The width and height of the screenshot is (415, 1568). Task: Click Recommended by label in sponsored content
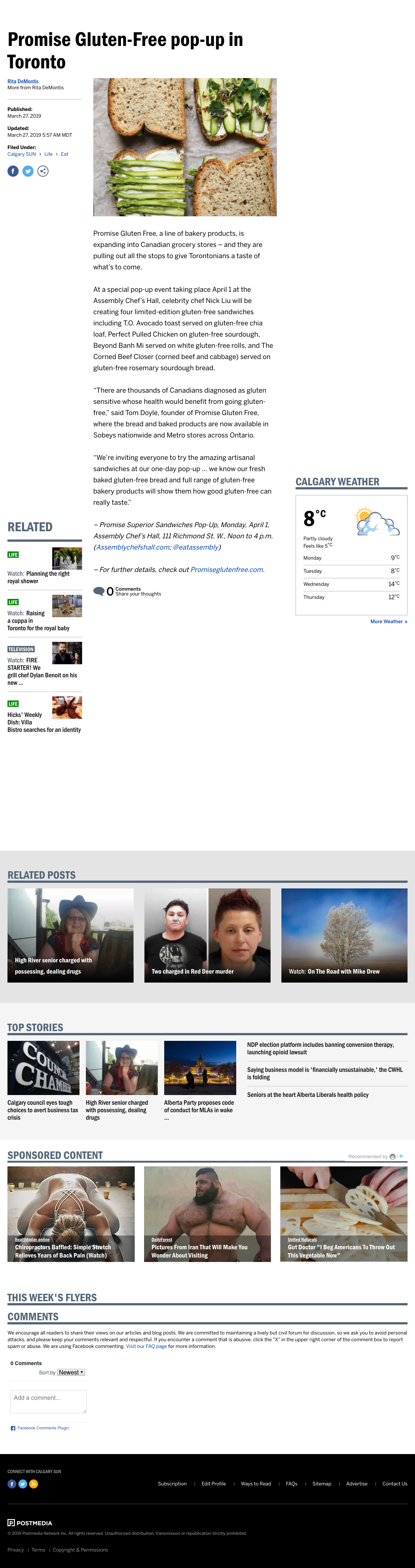tap(368, 1157)
